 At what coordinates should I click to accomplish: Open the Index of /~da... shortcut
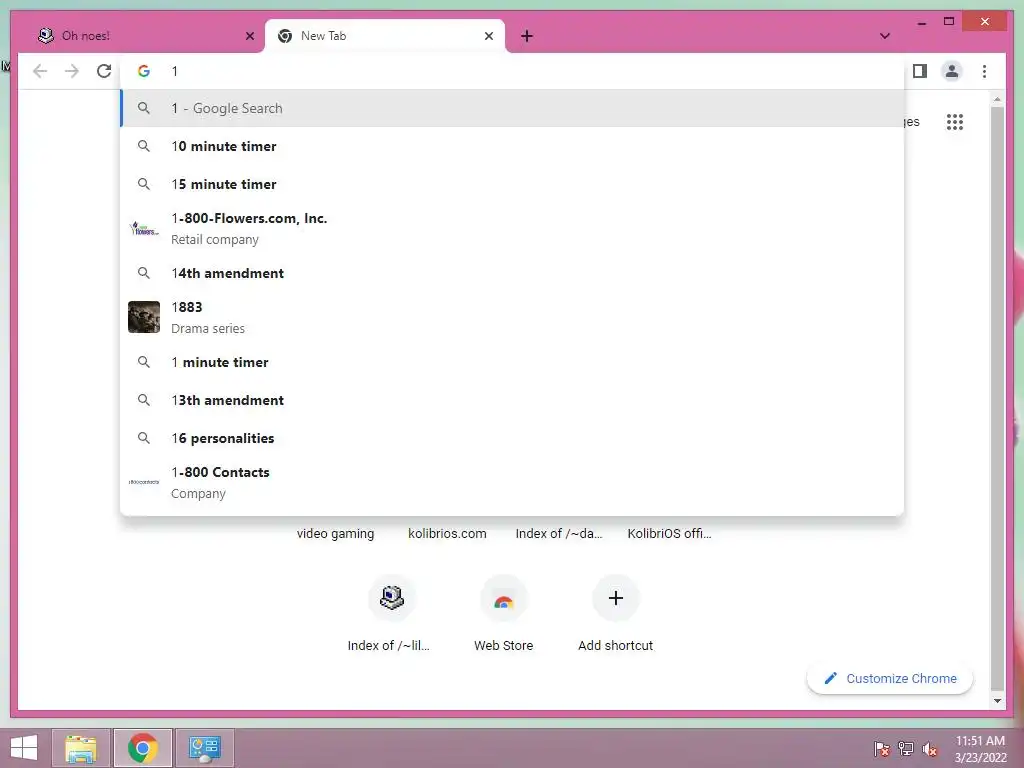click(x=559, y=534)
